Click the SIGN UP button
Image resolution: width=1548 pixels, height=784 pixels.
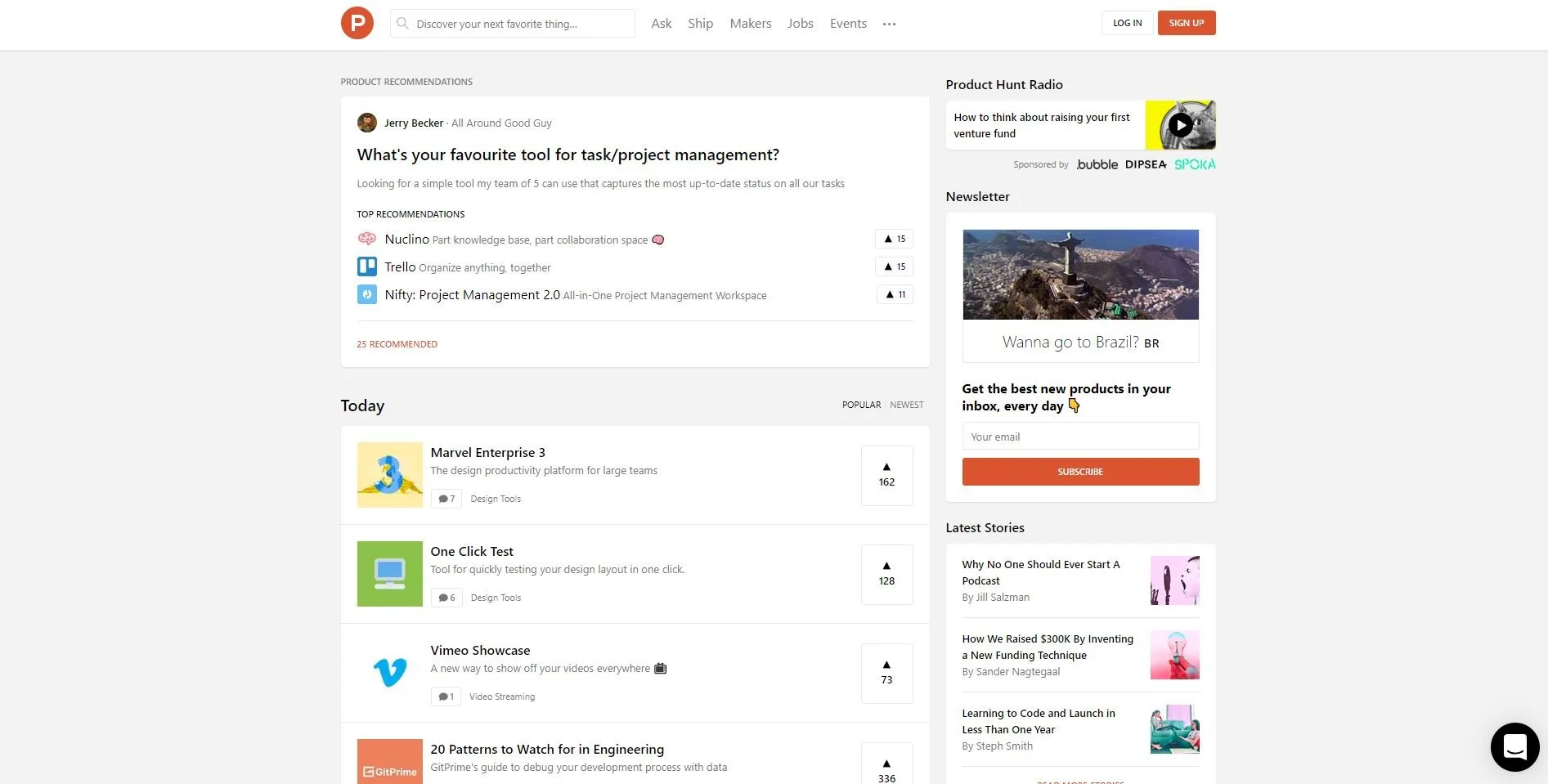click(1187, 23)
